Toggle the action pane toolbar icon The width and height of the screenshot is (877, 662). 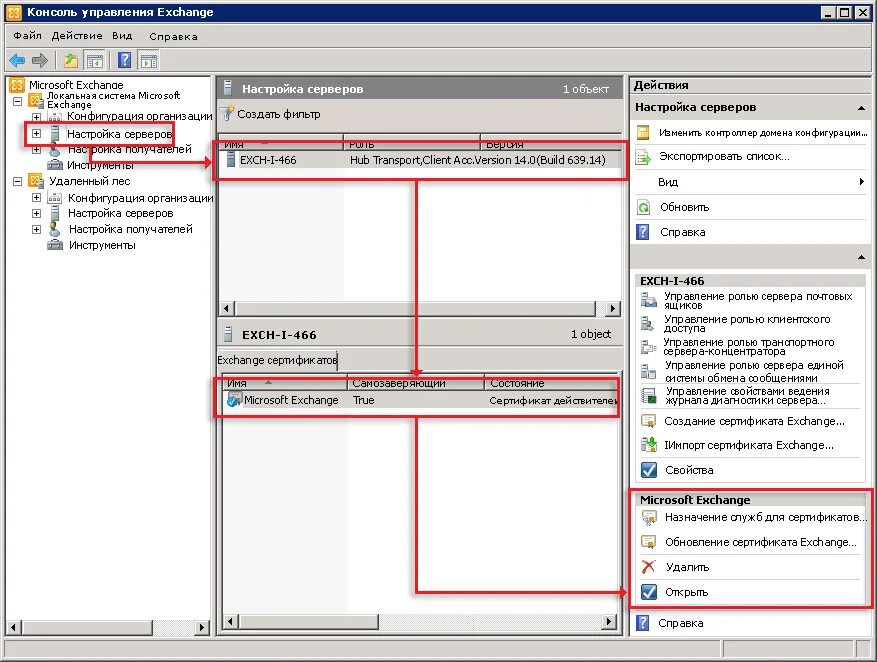pyautogui.click(x=149, y=60)
